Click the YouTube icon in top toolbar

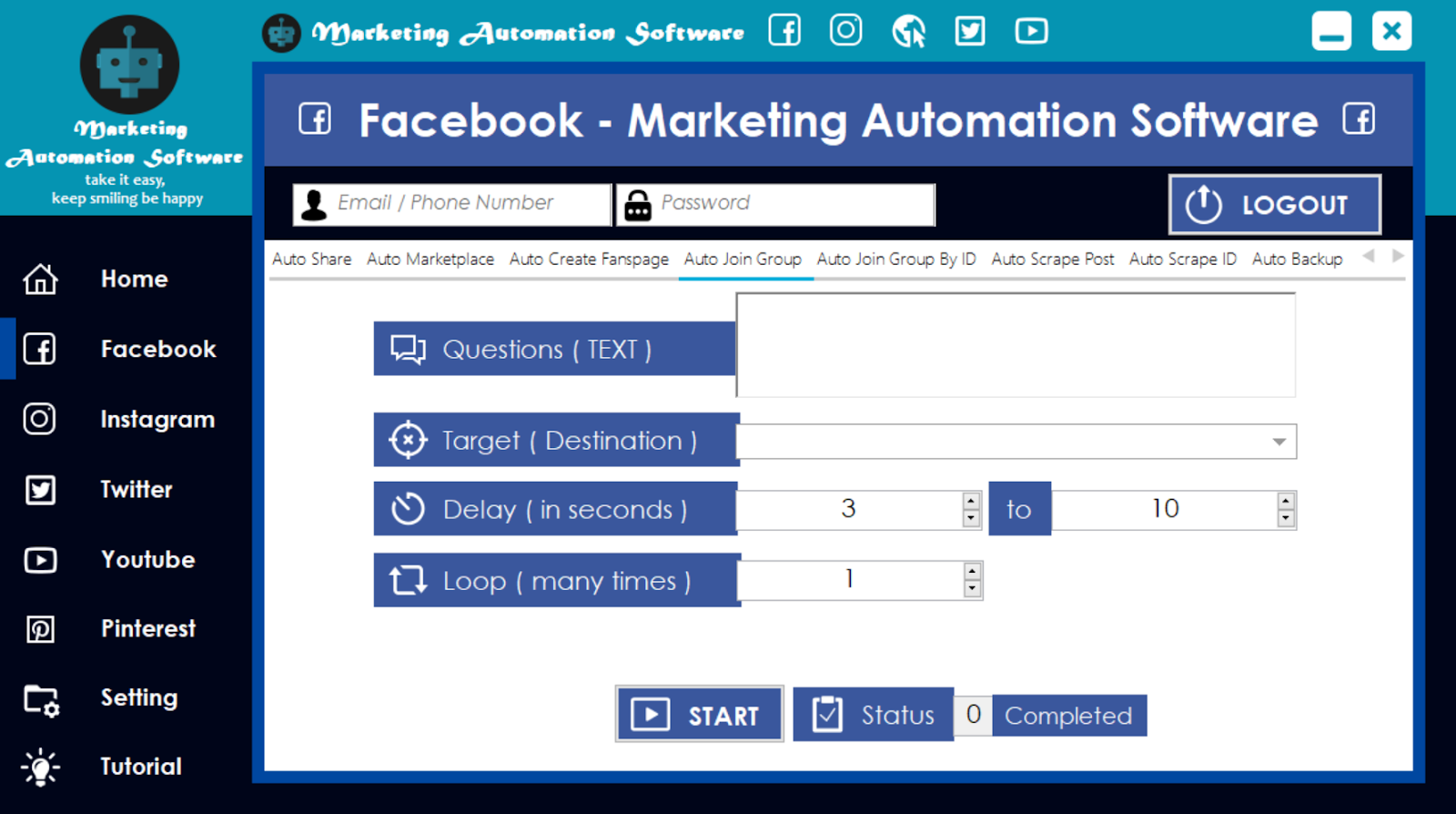[1031, 31]
